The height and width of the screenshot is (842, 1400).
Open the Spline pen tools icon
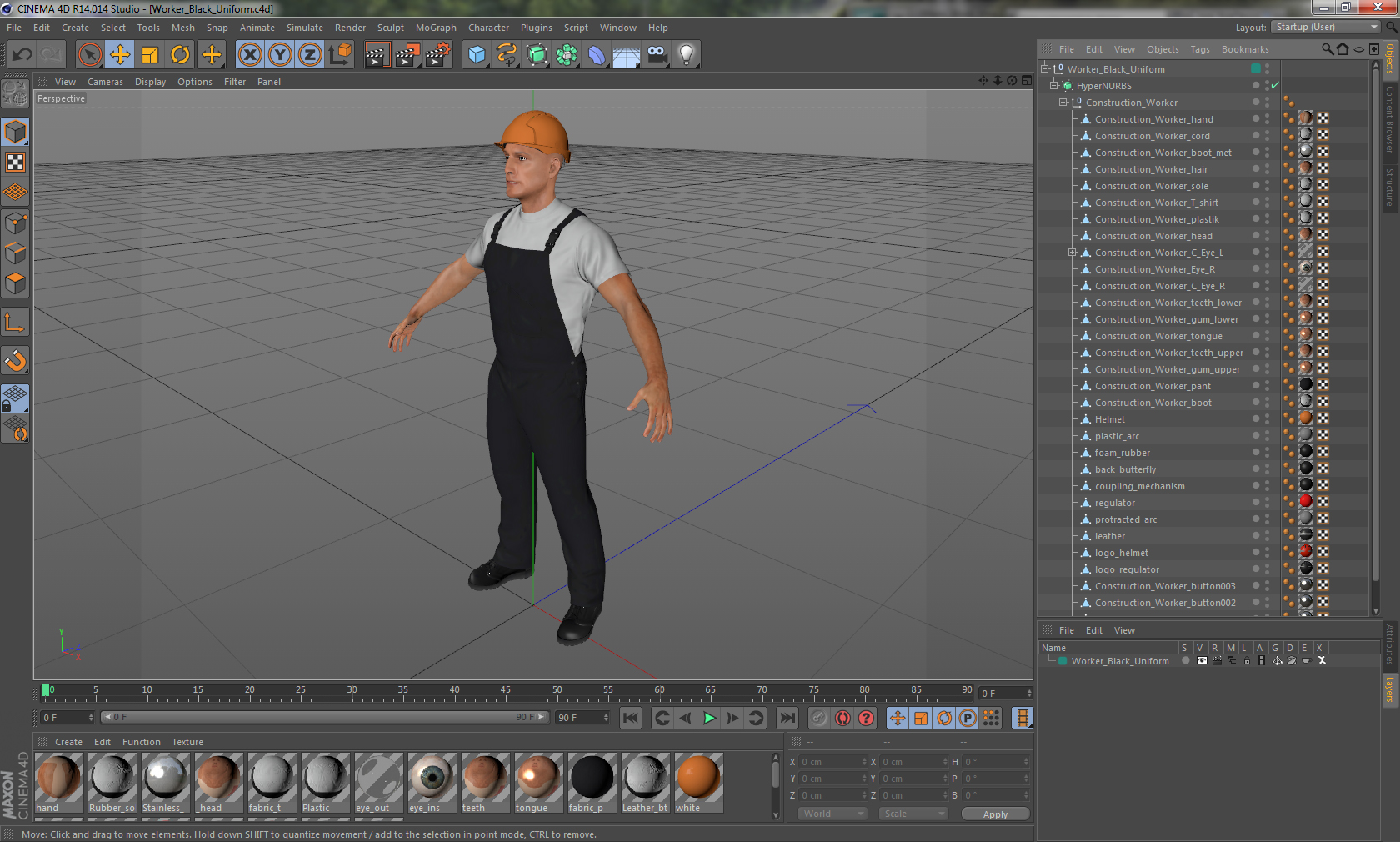click(x=507, y=55)
